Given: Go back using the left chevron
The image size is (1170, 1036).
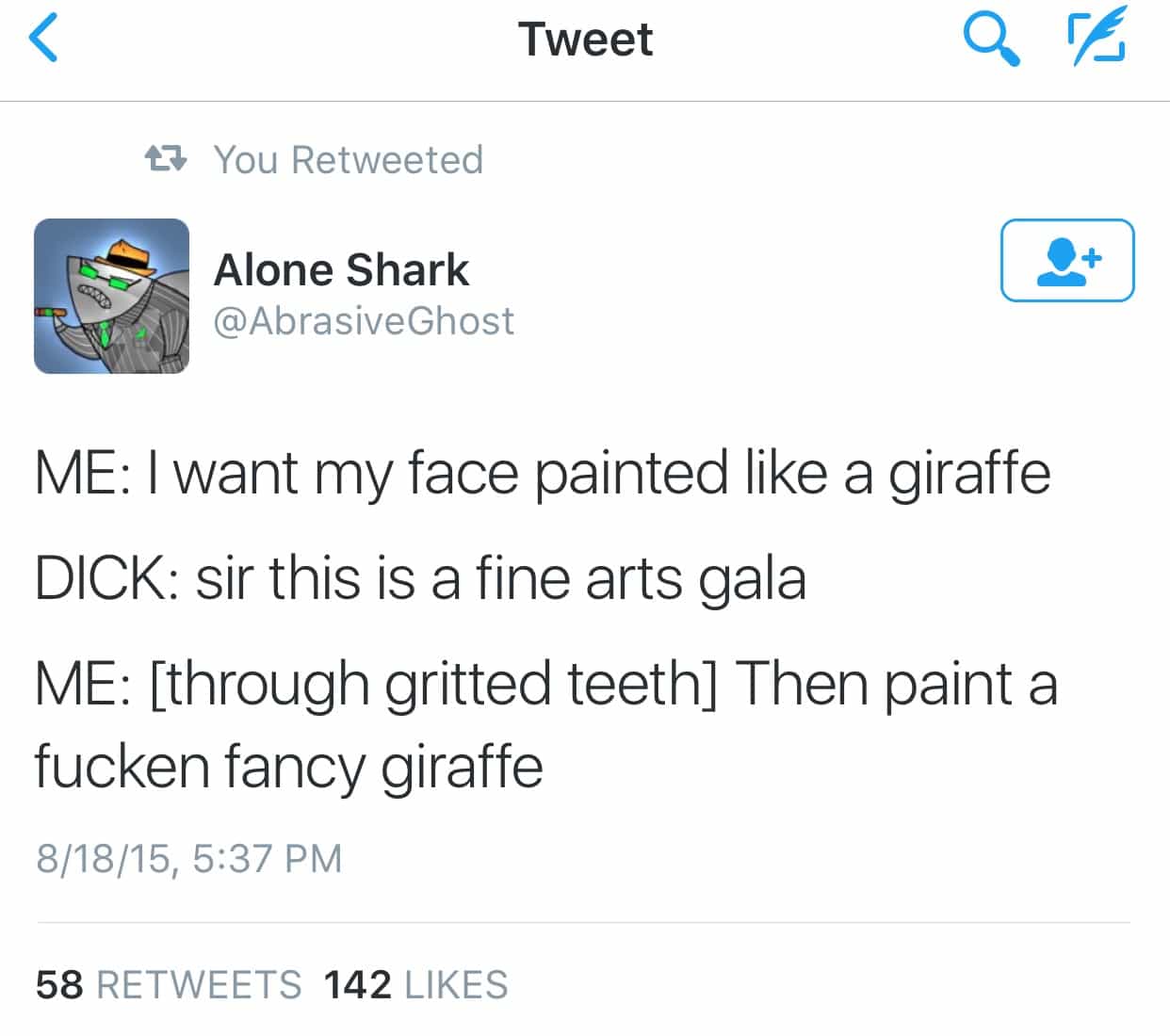Looking at the screenshot, I should [43, 40].
